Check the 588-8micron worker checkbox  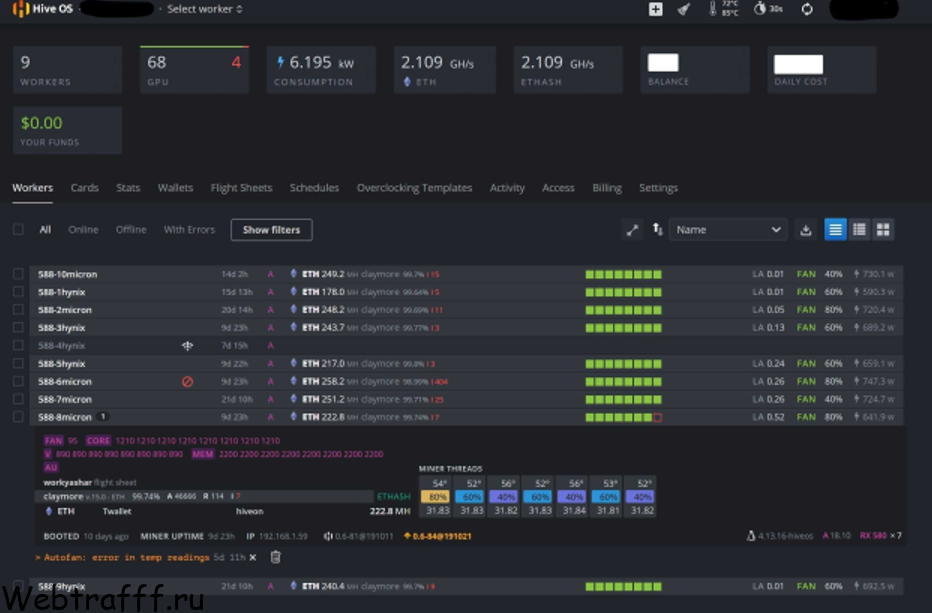click(x=18, y=416)
